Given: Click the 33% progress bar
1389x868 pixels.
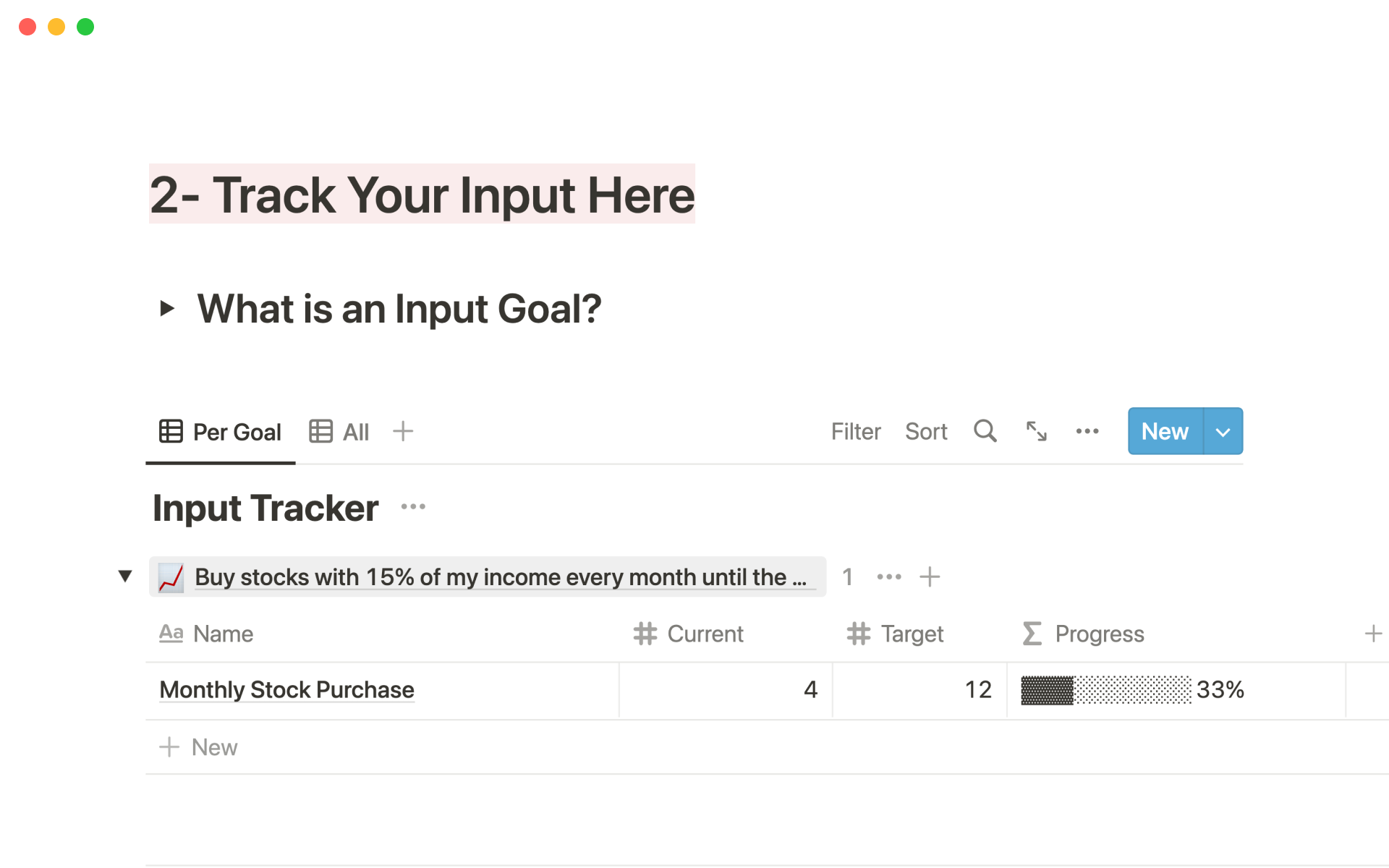Looking at the screenshot, I should tap(1105, 690).
